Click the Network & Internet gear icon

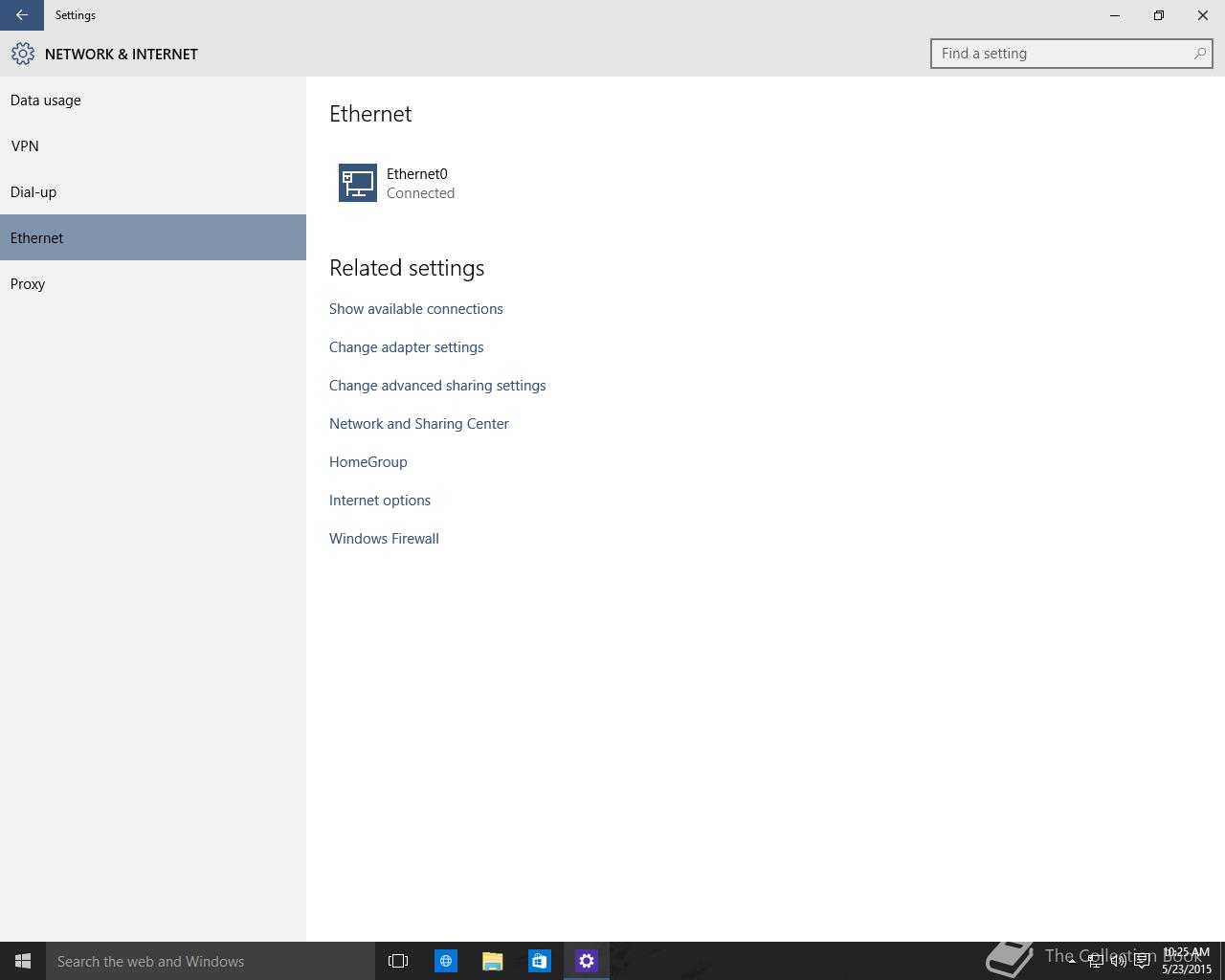point(23,54)
